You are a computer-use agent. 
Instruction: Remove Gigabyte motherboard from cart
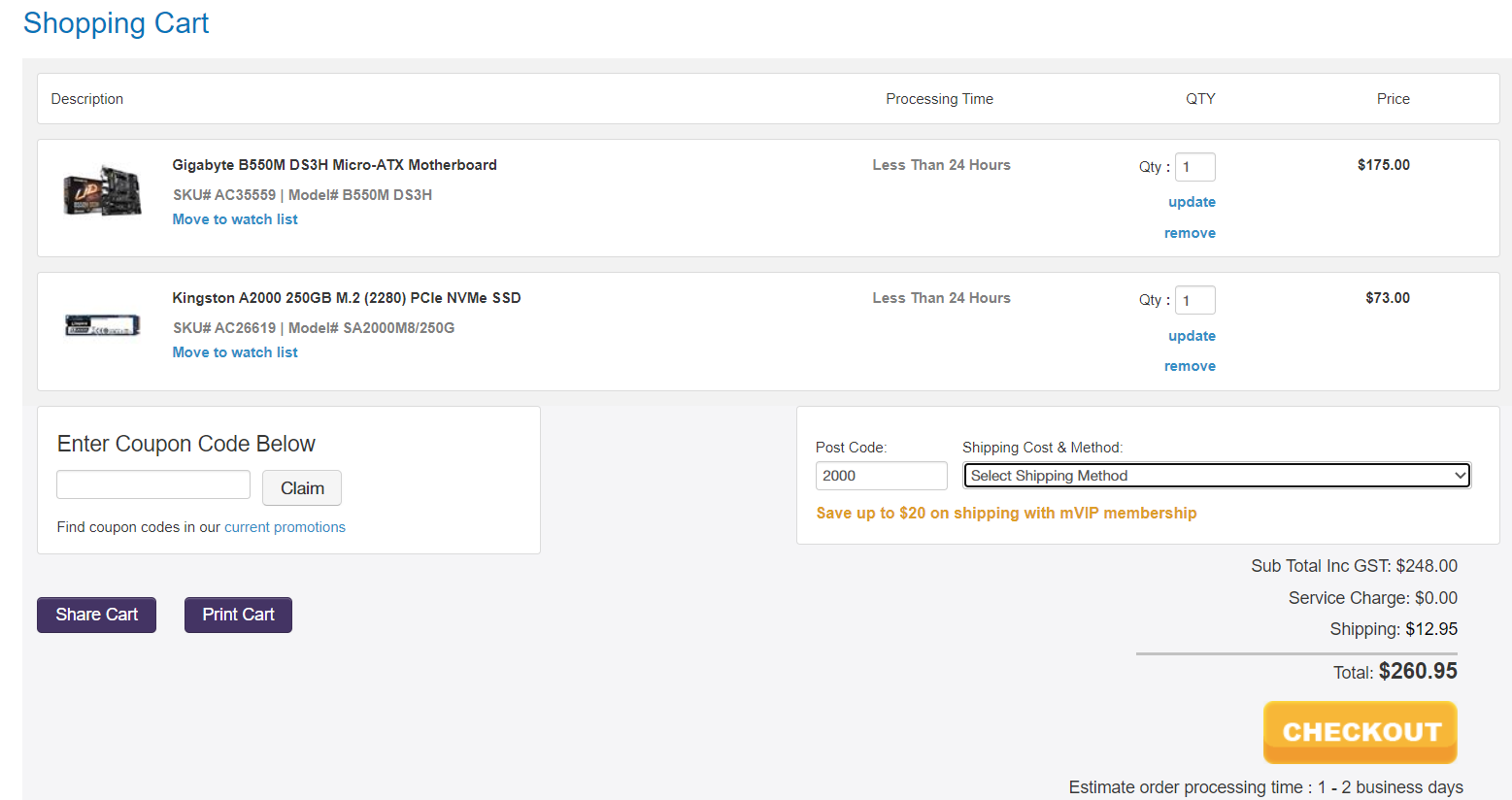point(1190,233)
